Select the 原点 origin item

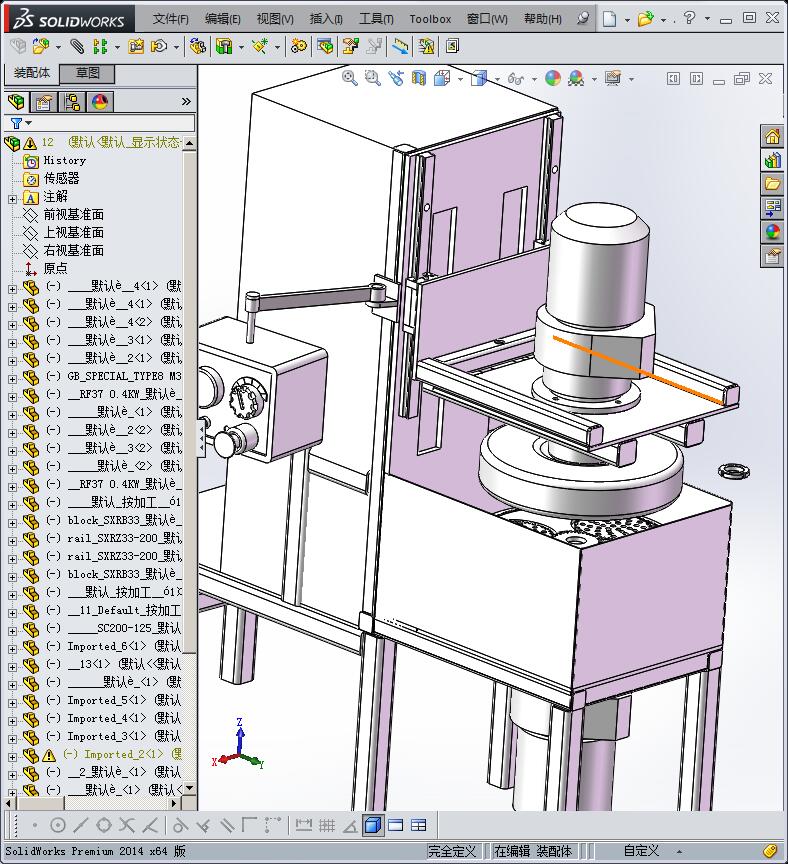coord(55,268)
